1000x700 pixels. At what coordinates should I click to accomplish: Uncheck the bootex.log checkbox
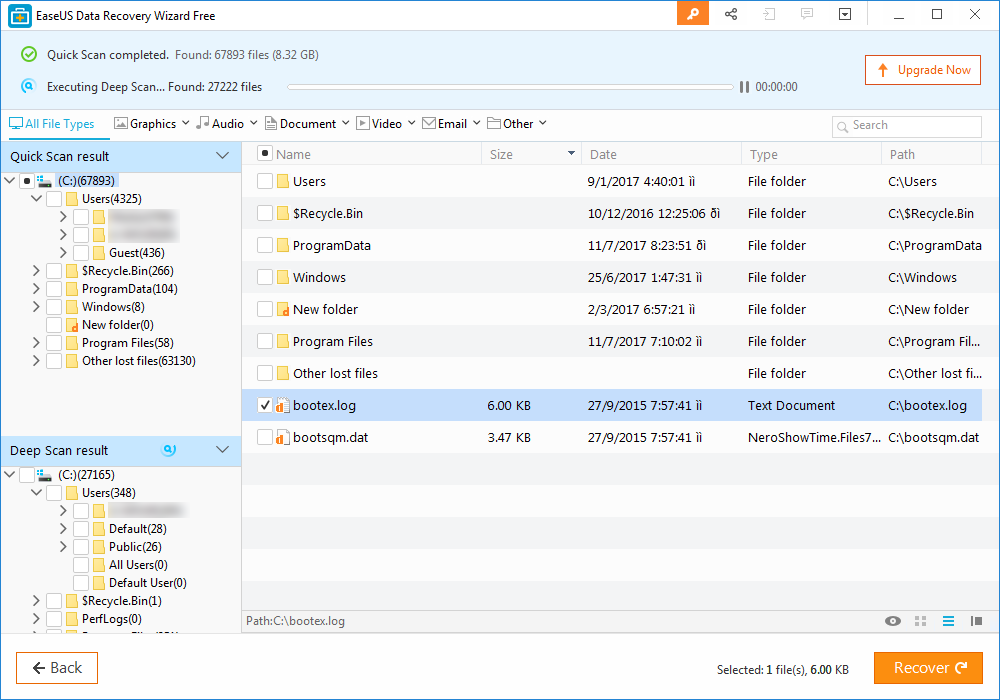click(265, 405)
